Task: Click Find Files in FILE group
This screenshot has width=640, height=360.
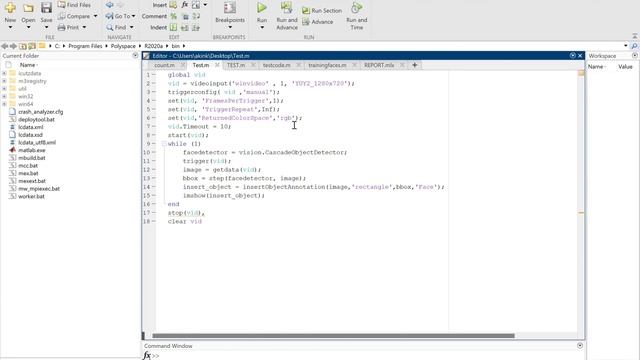Action: [74, 5]
